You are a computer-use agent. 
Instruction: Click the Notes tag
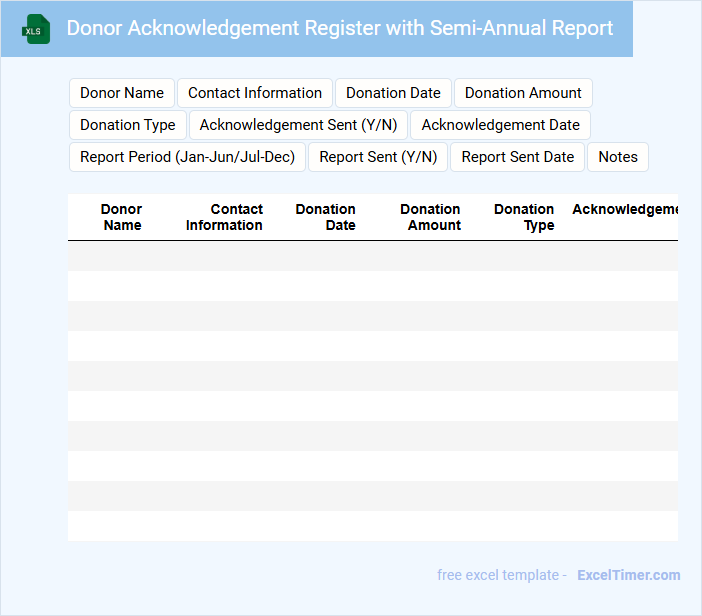tap(618, 157)
